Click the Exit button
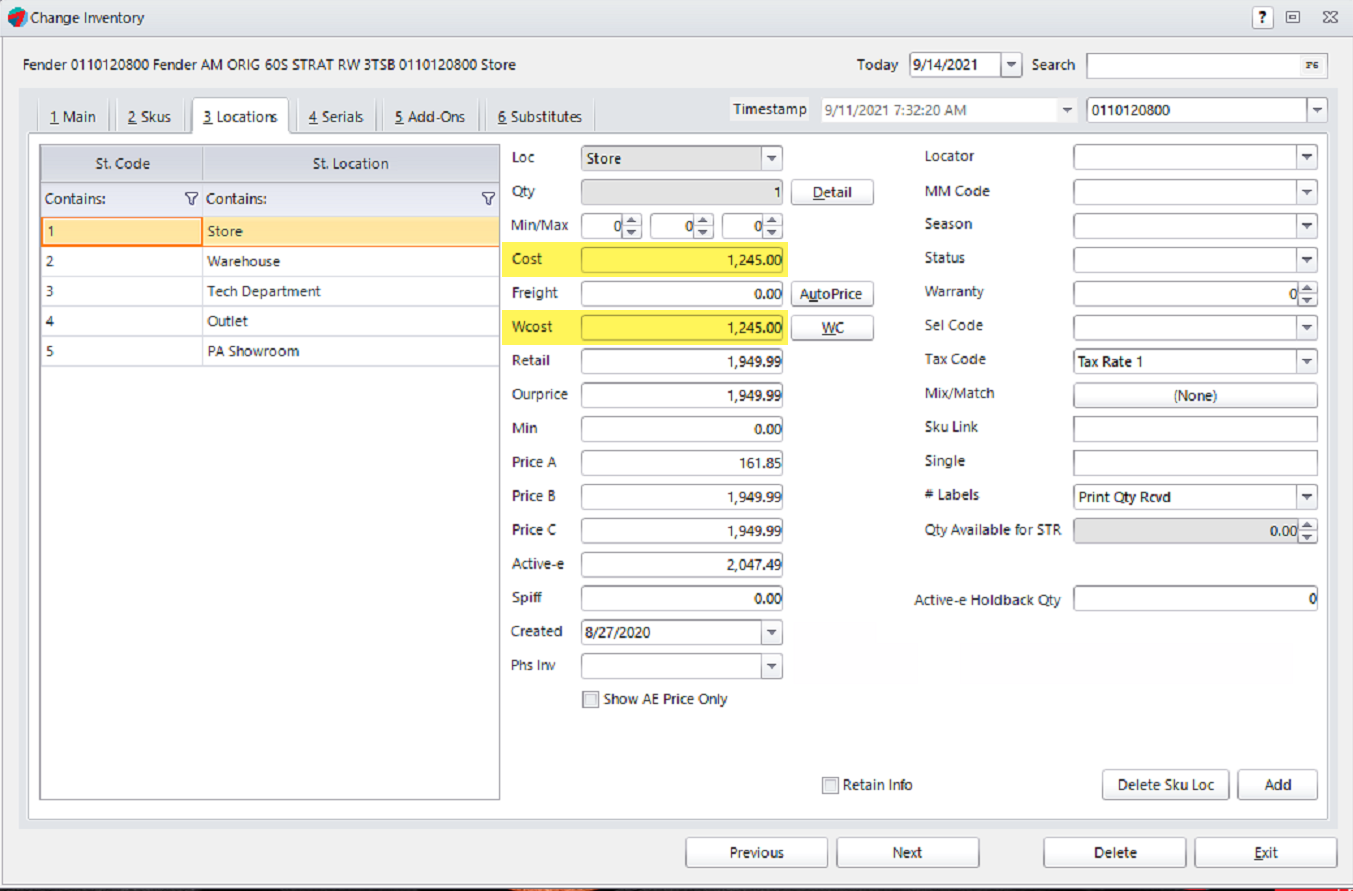The image size is (1353, 891). click(1266, 853)
